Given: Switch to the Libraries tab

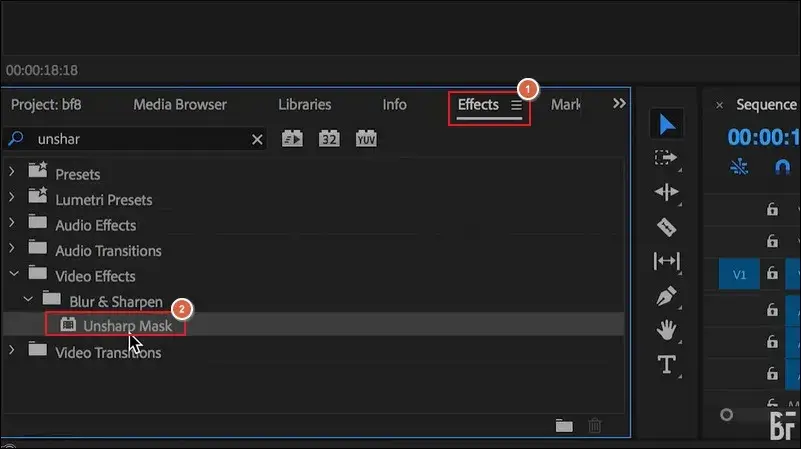Looking at the screenshot, I should 305,104.
